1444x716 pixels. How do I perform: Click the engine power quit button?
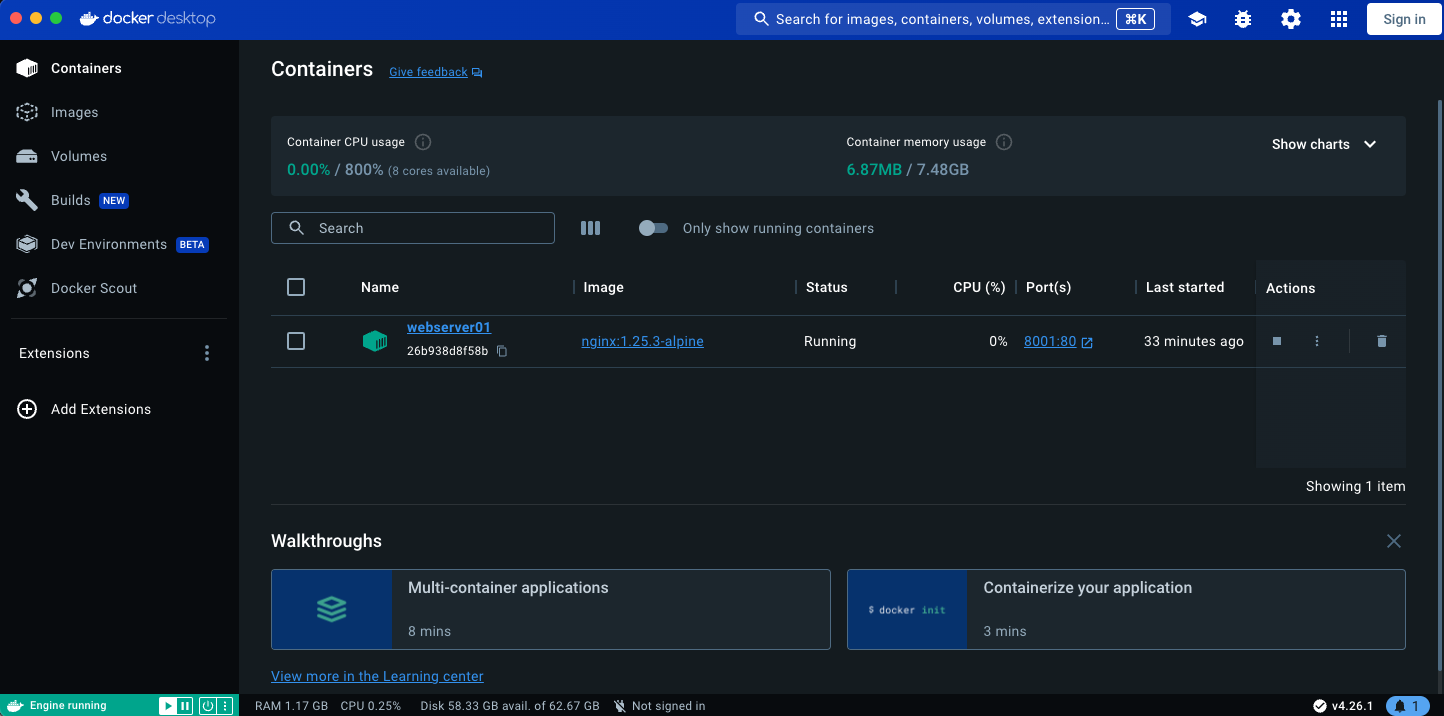click(x=207, y=705)
